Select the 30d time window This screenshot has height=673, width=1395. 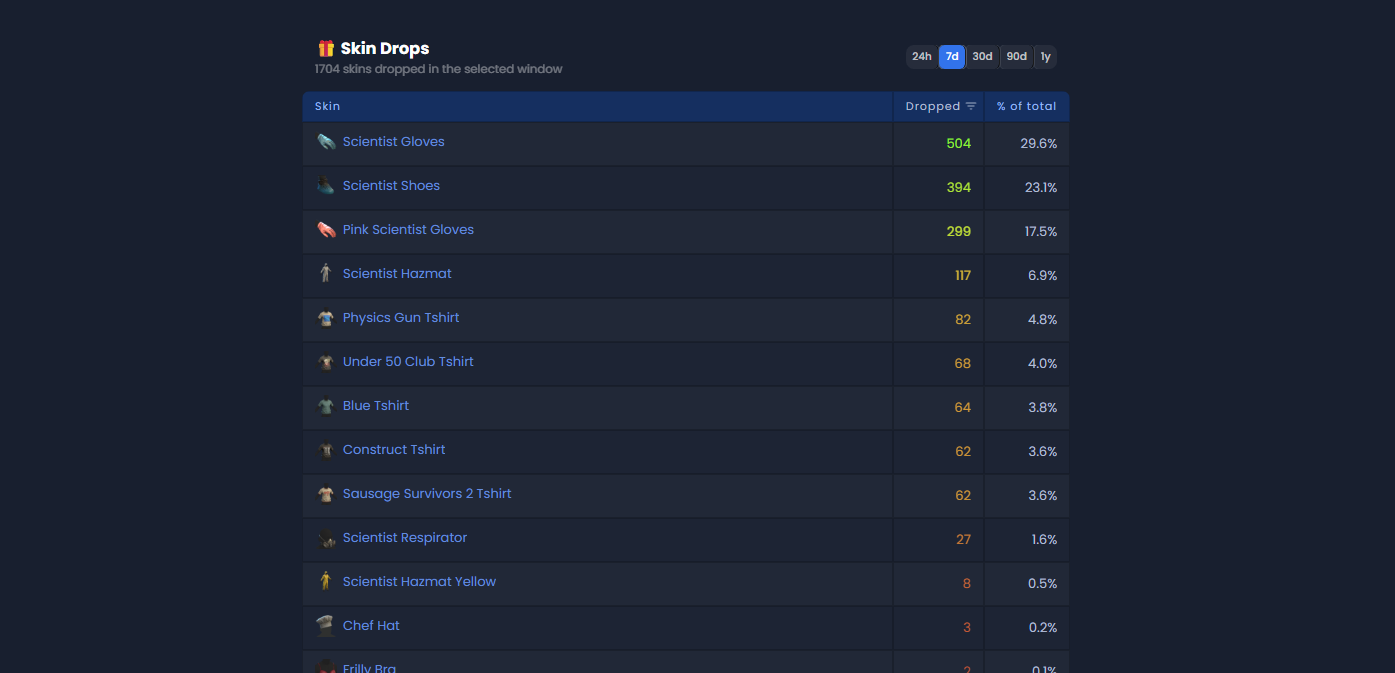tap(983, 57)
